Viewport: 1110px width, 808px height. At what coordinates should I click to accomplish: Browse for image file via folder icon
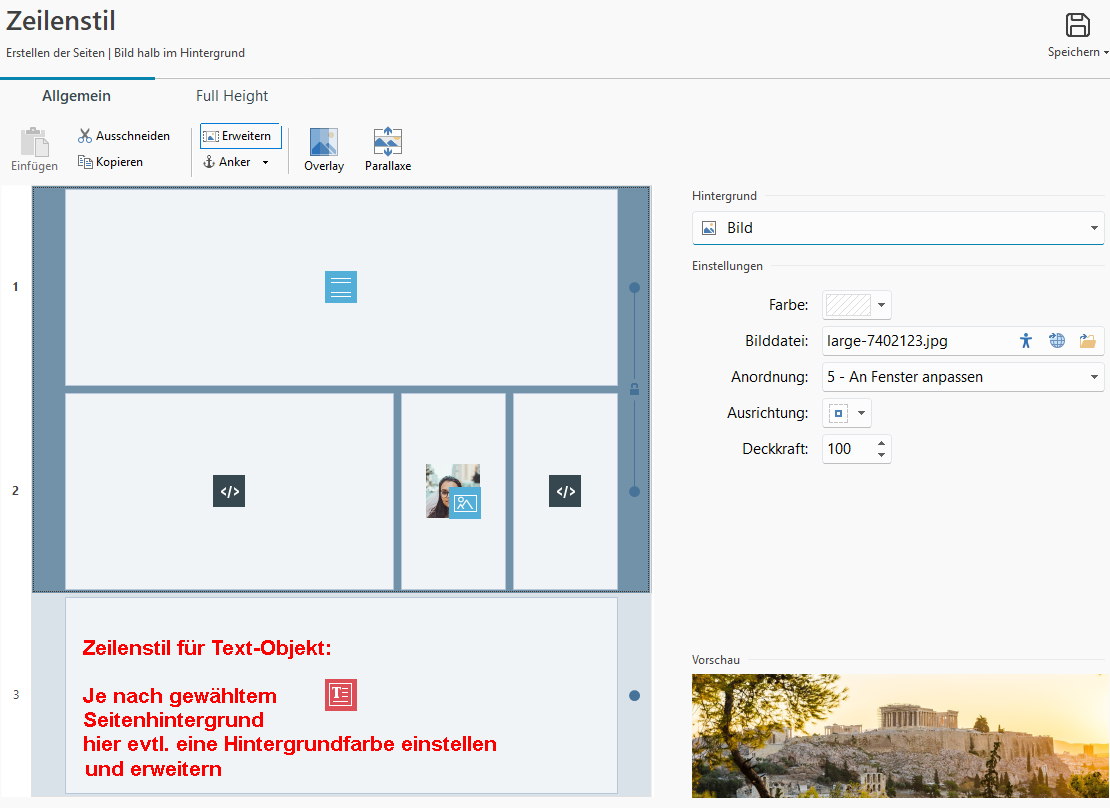click(1088, 341)
